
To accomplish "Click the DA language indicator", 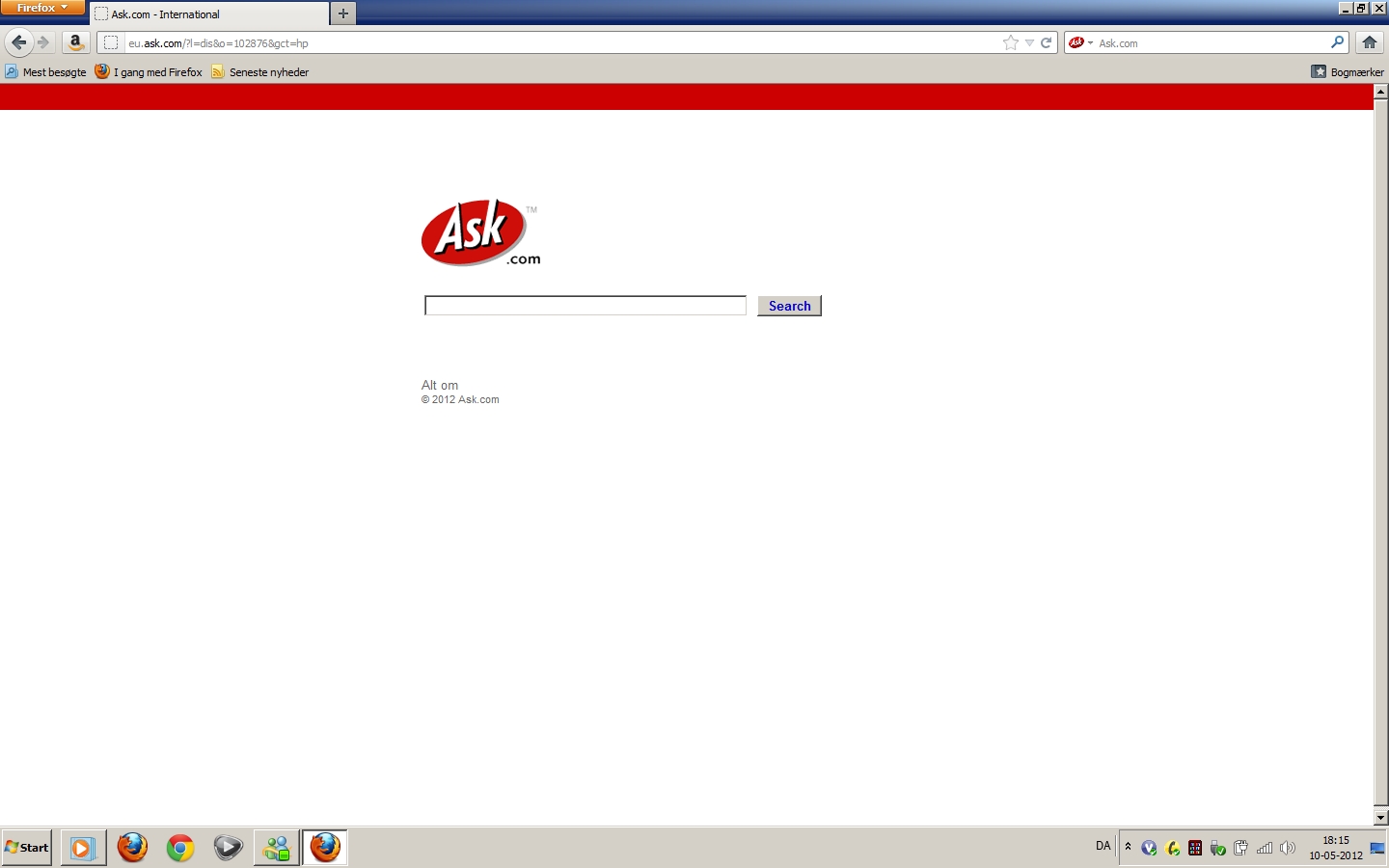I will click(x=1103, y=846).
